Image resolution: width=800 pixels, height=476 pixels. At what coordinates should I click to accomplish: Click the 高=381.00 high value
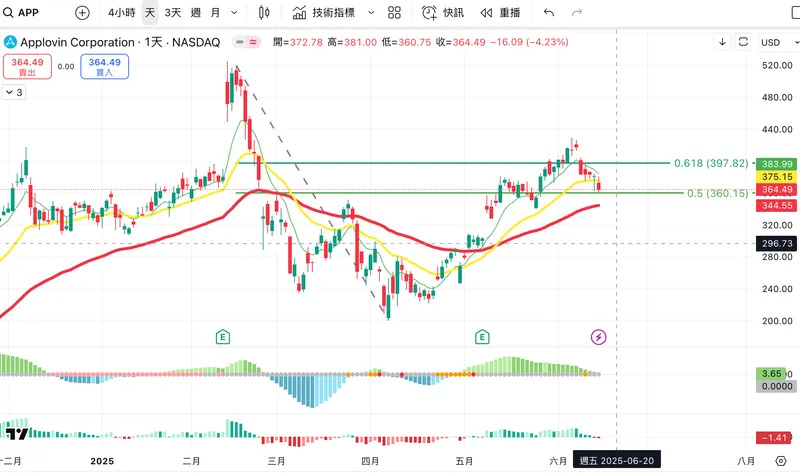pos(352,42)
